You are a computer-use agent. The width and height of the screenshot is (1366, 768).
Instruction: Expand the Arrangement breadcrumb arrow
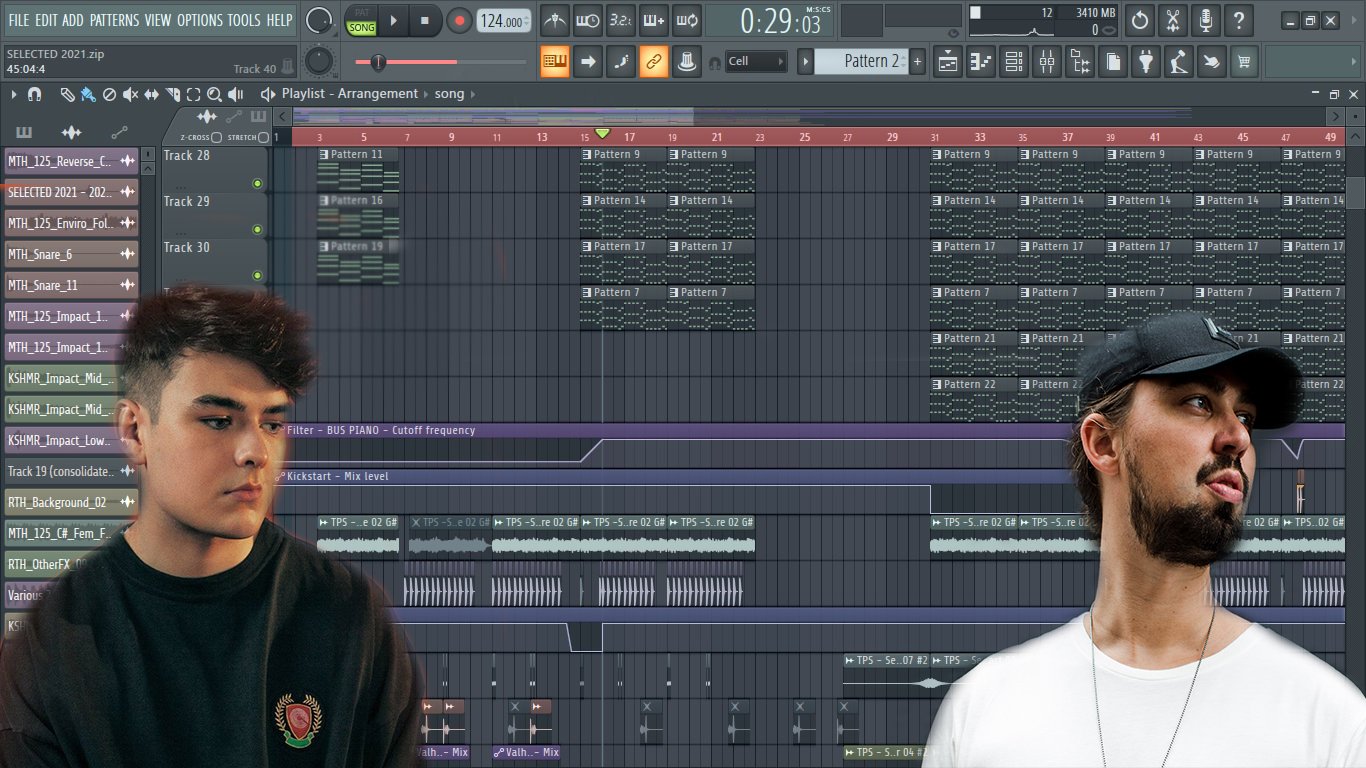click(425, 94)
